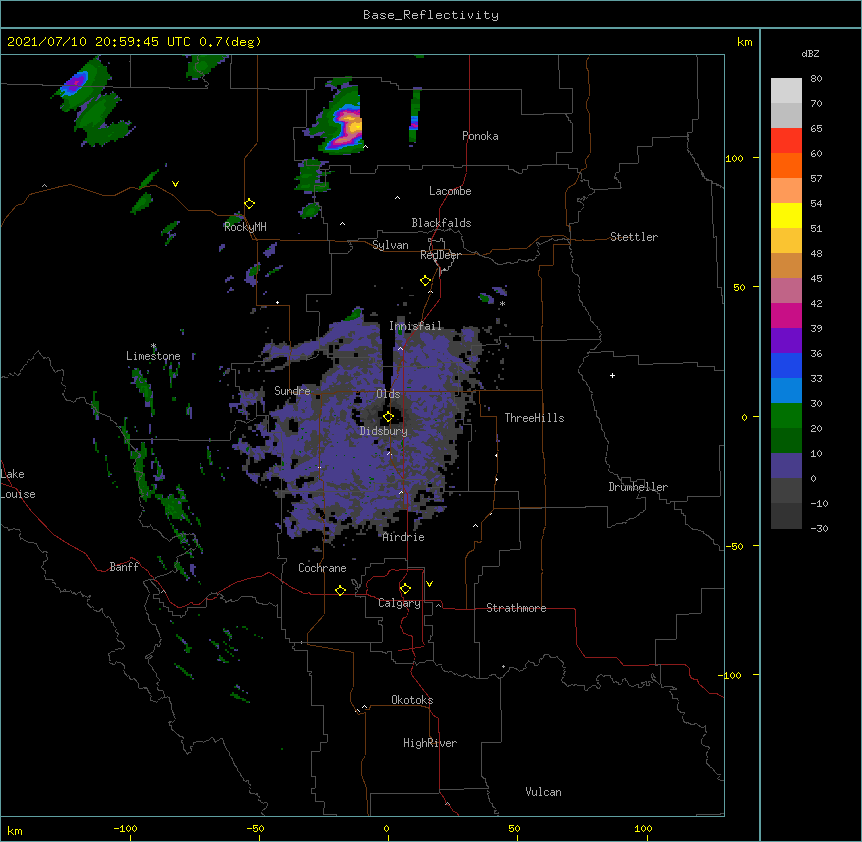Click the Stettler city label
The image size is (862, 842).
point(634,237)
